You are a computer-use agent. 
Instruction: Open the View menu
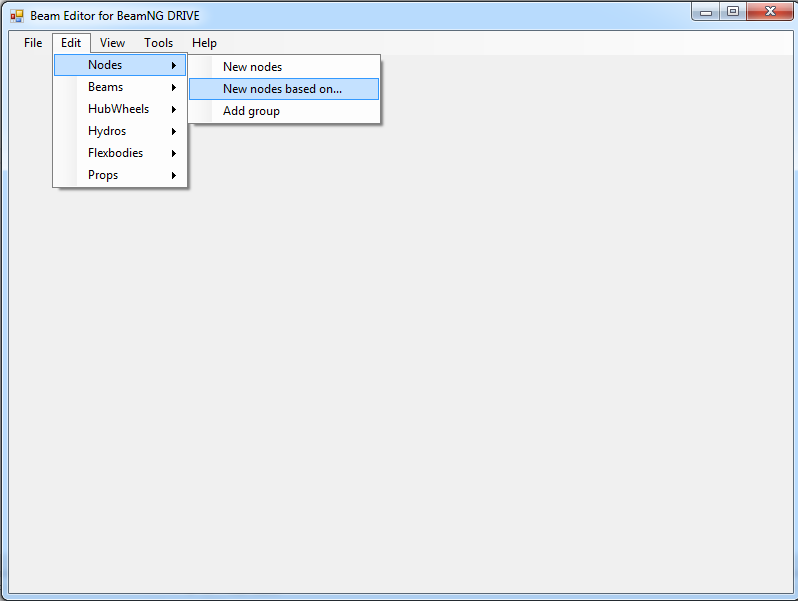[112, 43]
